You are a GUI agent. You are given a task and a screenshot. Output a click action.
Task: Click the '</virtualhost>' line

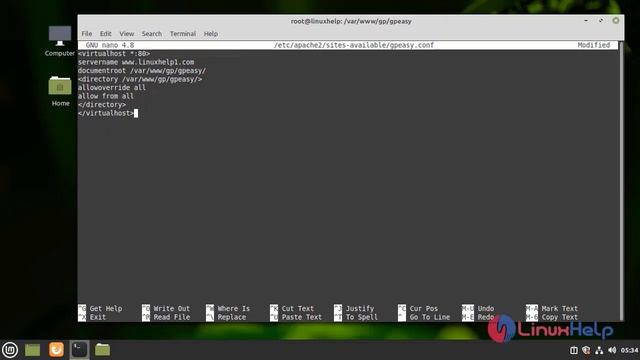coord(106,113)
